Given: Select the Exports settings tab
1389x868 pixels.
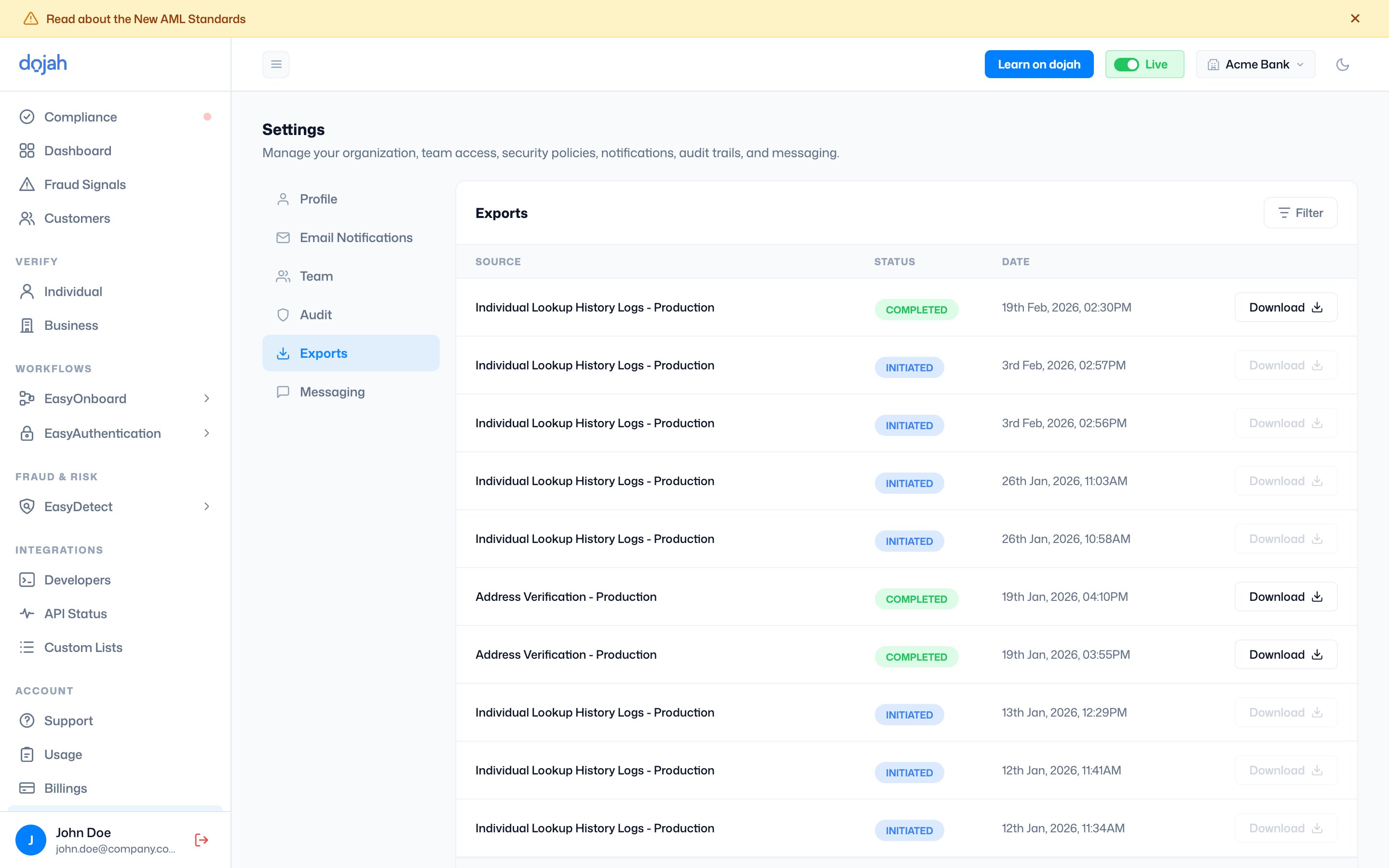Looking at the screenshot, I should [x=351, y=353].
